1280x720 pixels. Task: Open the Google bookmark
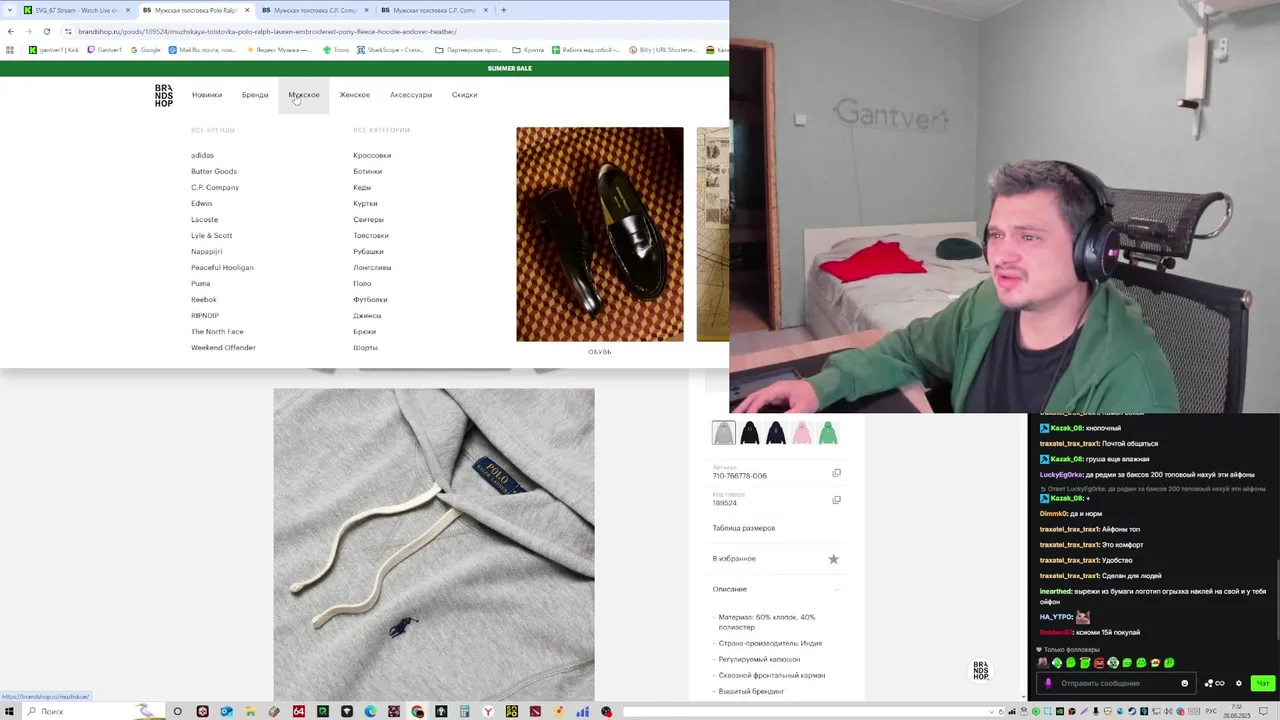pyautogui.click(x=146, y=50)
